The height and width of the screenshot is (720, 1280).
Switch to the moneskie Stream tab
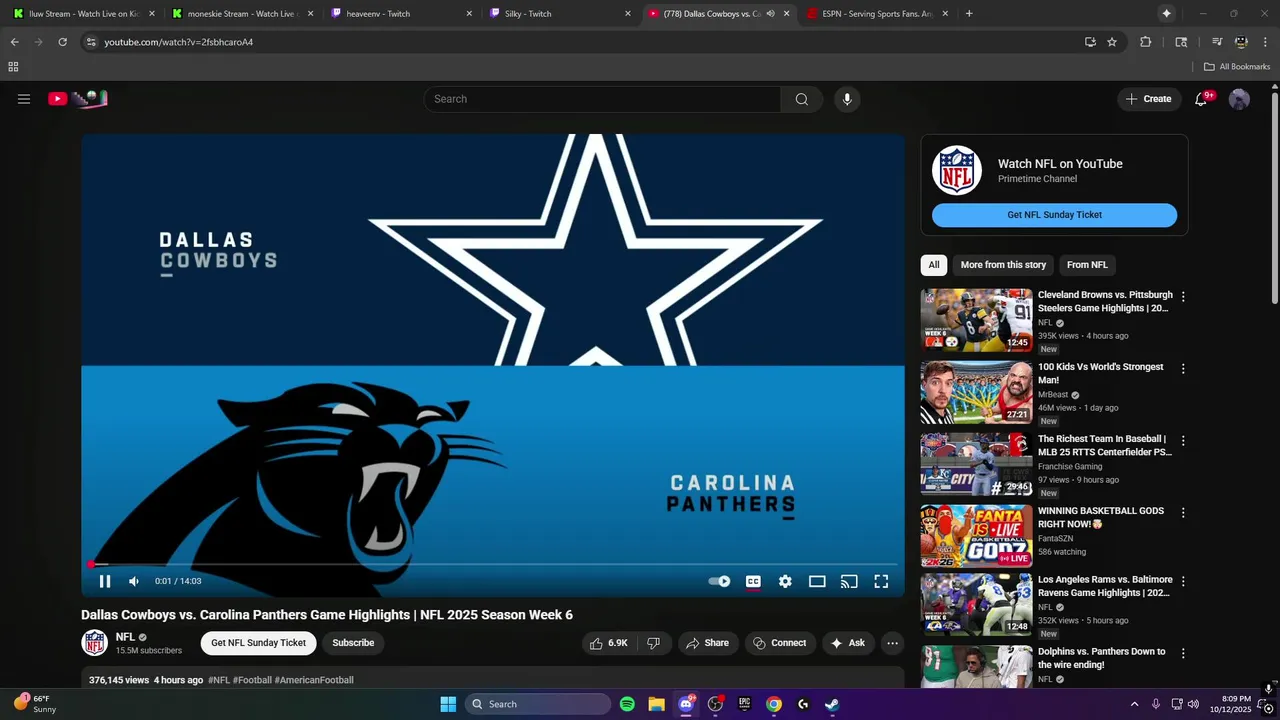point(242,14)
